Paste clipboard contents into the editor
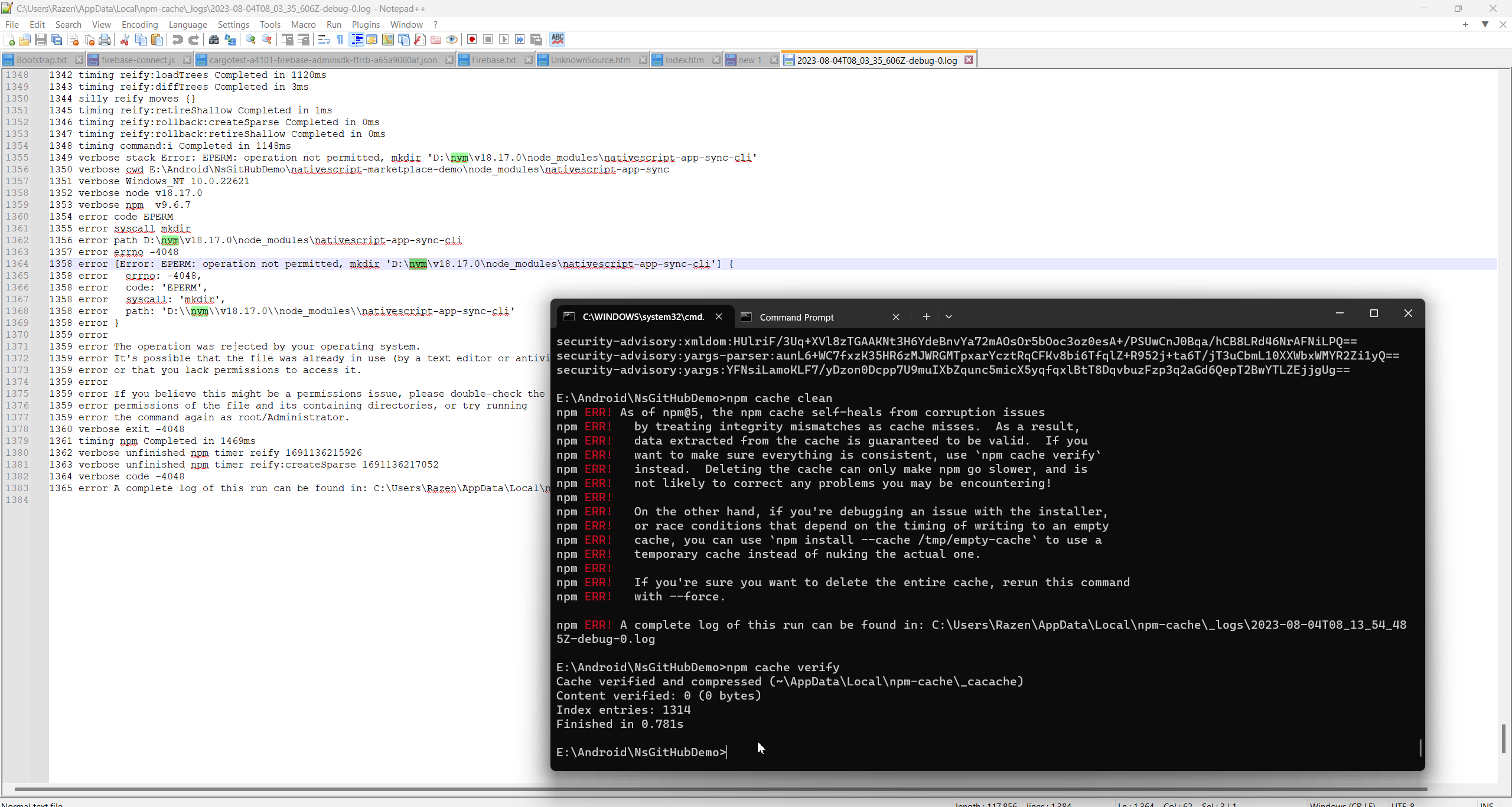The image size is (1512, 807). (x=157, y=40)
